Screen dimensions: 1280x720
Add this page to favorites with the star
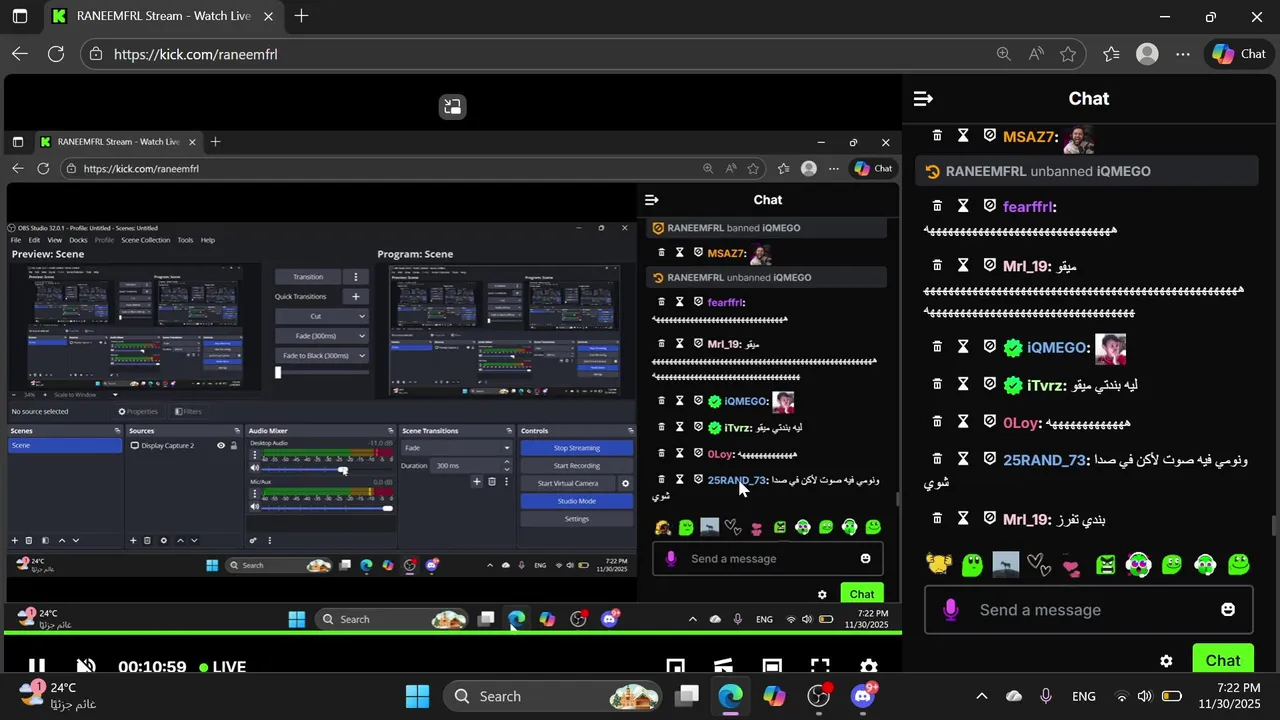(1068, 54)
